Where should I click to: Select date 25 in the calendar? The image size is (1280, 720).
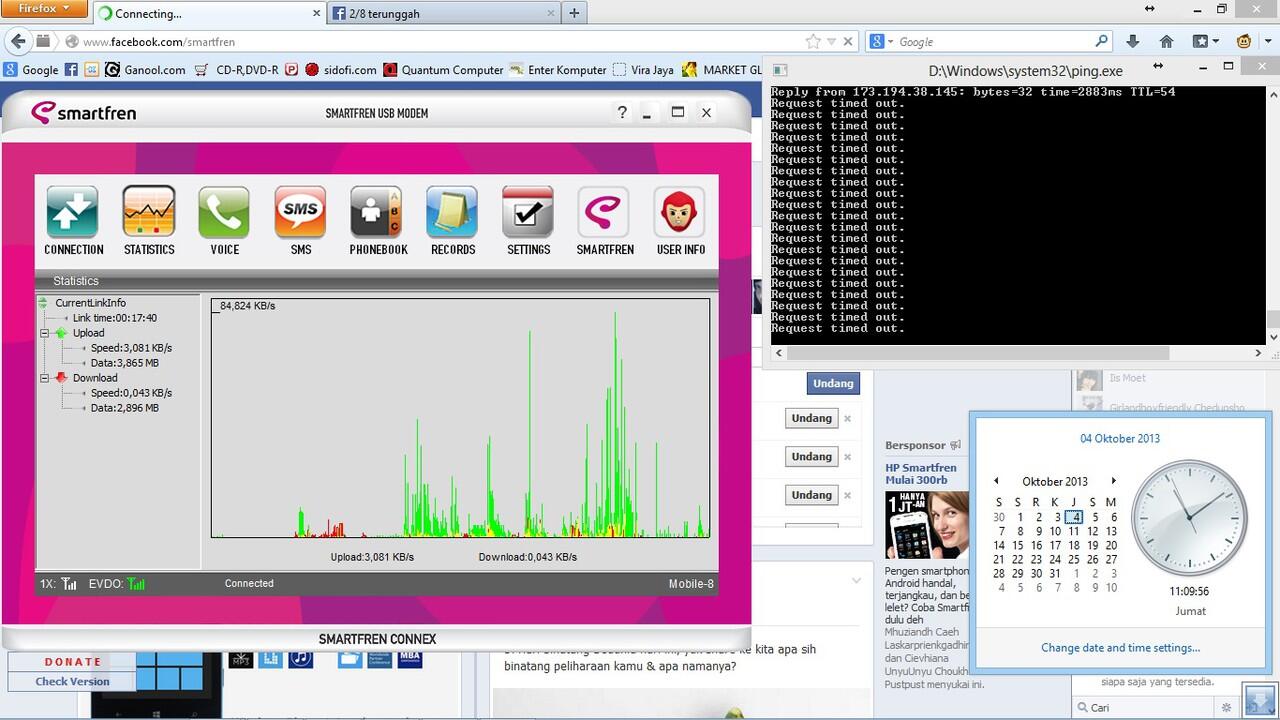click(1073, 560)
